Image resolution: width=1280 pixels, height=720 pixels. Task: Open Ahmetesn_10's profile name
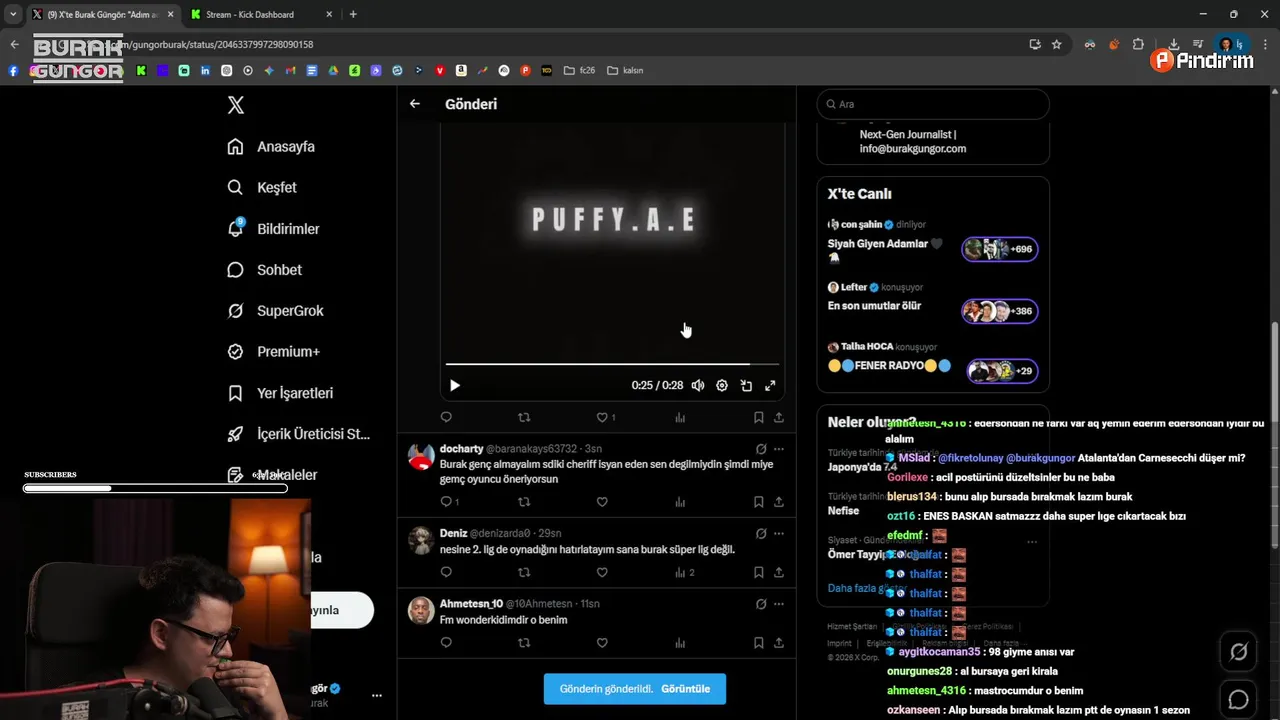tap(471, 604)
